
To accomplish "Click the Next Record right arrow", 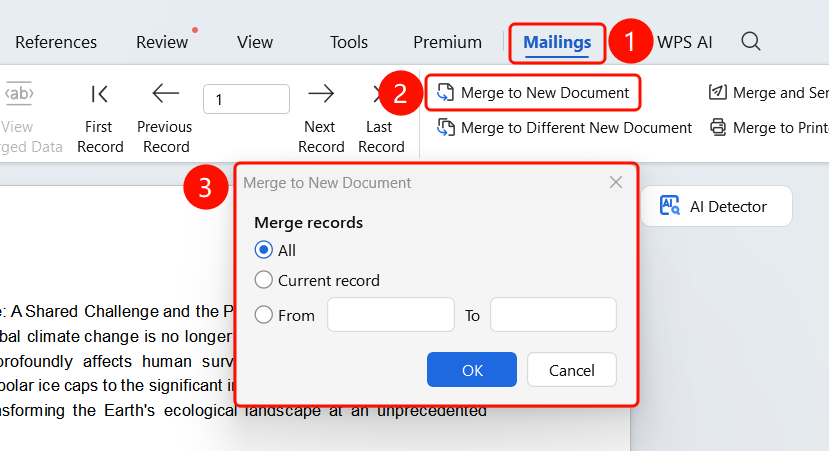I will click(x=321, y=94).
